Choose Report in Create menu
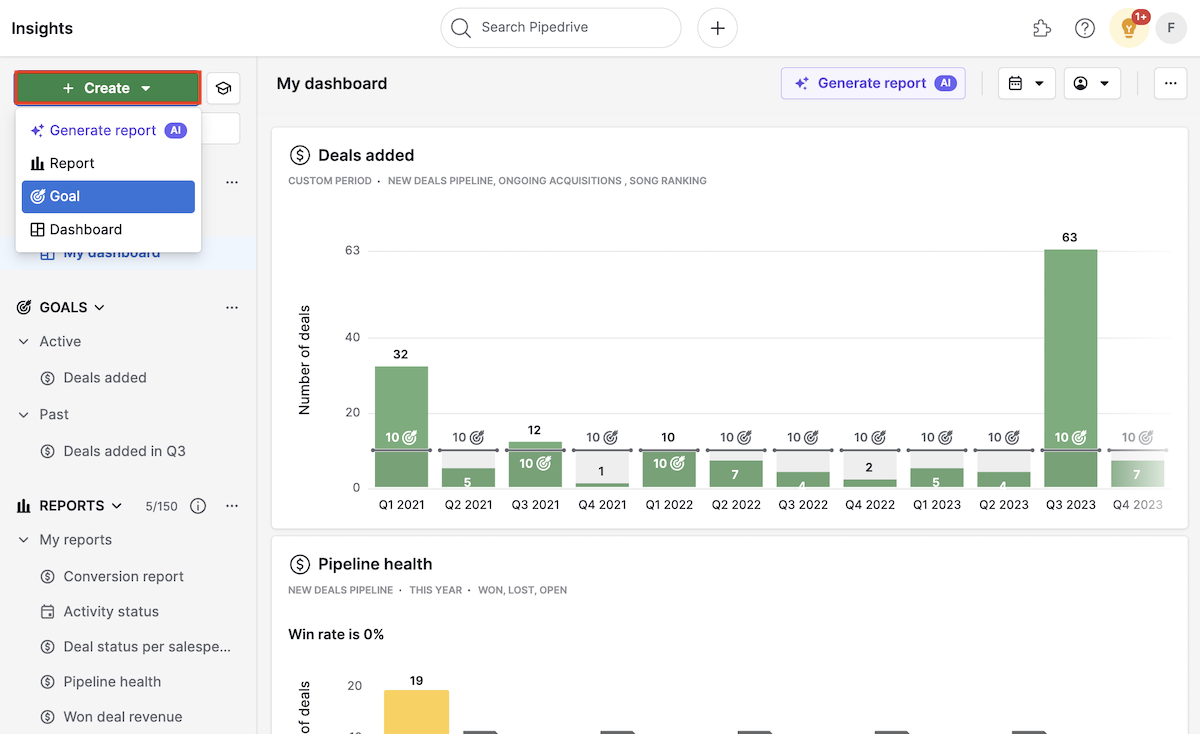Viewport: 1200px width, 734px height. (108, 163)
